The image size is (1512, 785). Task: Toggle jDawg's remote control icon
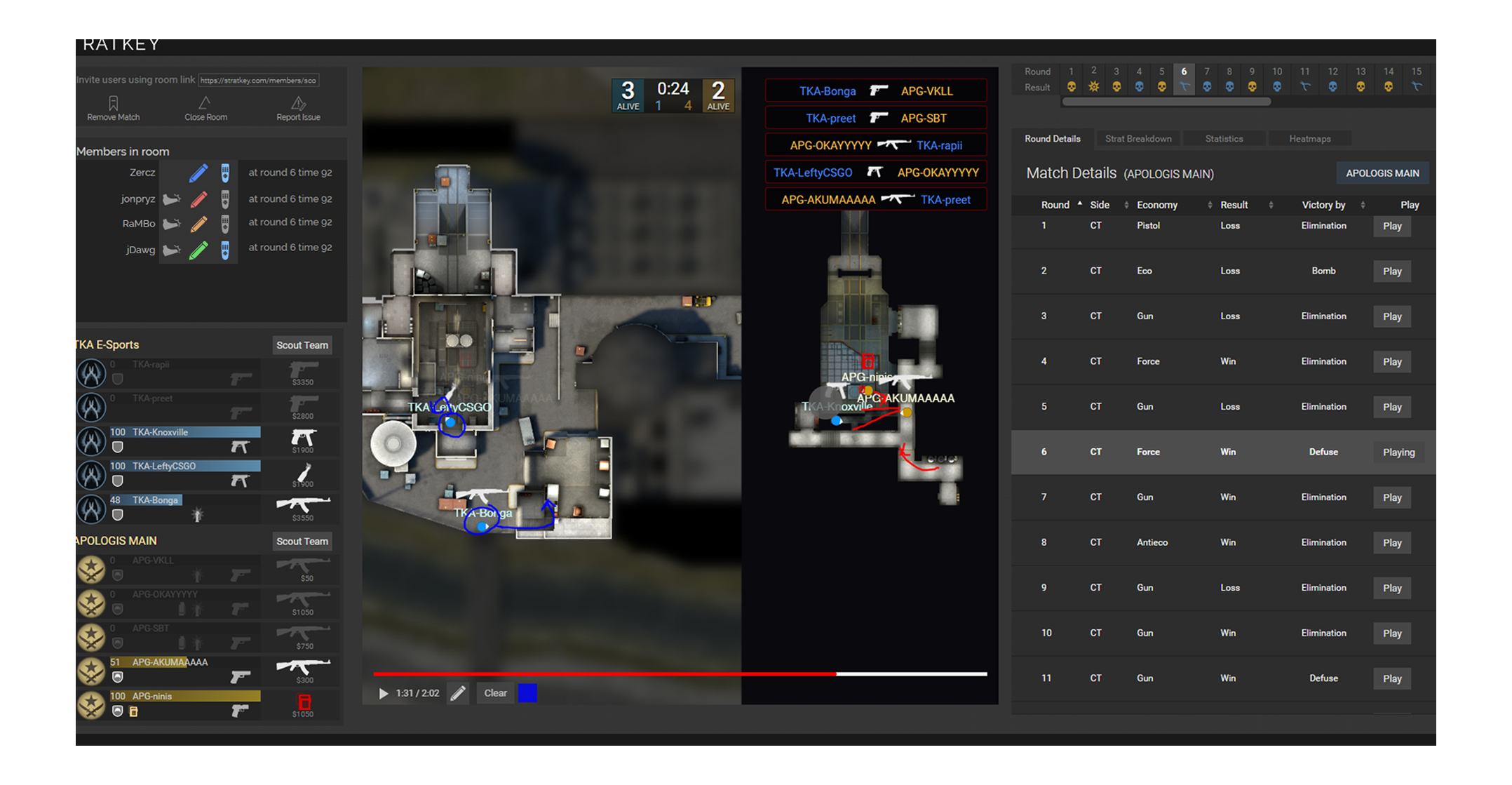(225, 250)
